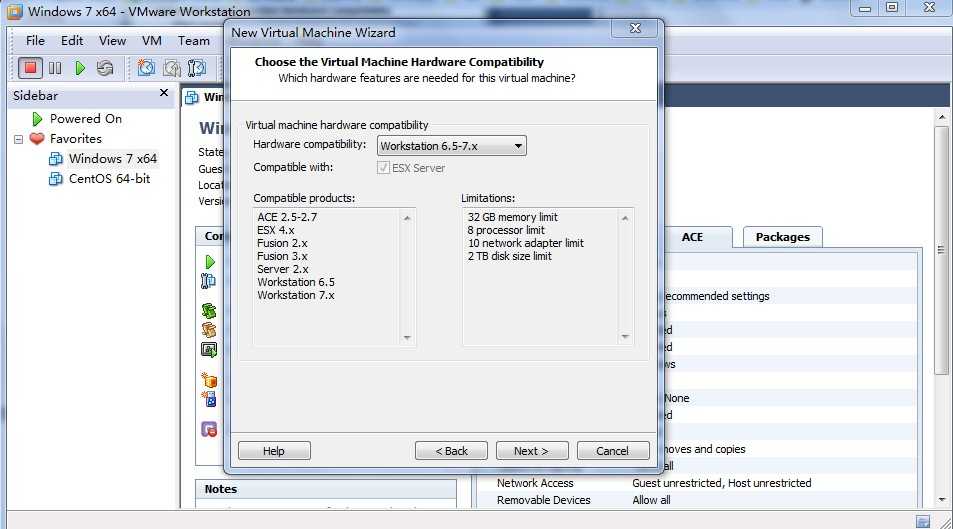This screenshot has height=529, width=953.
Task: Open the Edit menu
Action: coord(72,41)
